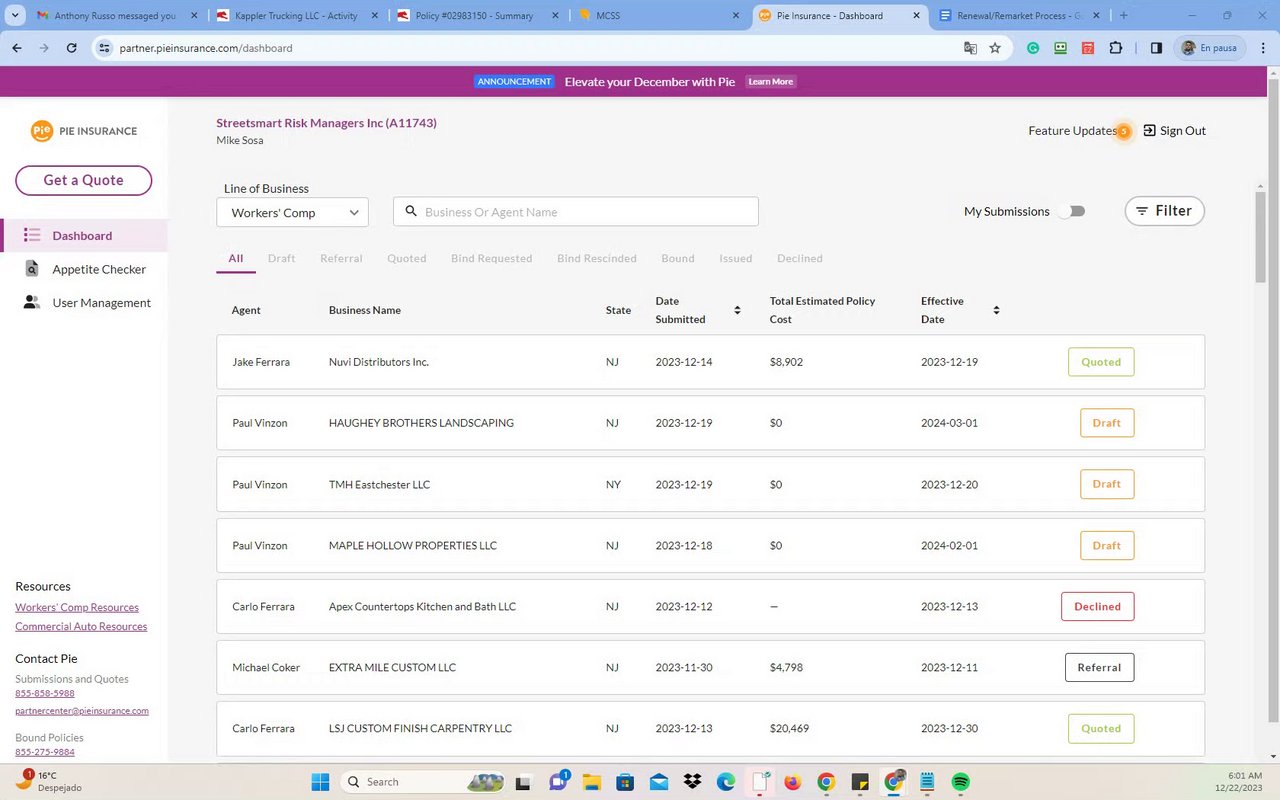Open the Commercial Auto Resources link
The width and height of the screenshot is (1280, 800).
pos(81,626)
